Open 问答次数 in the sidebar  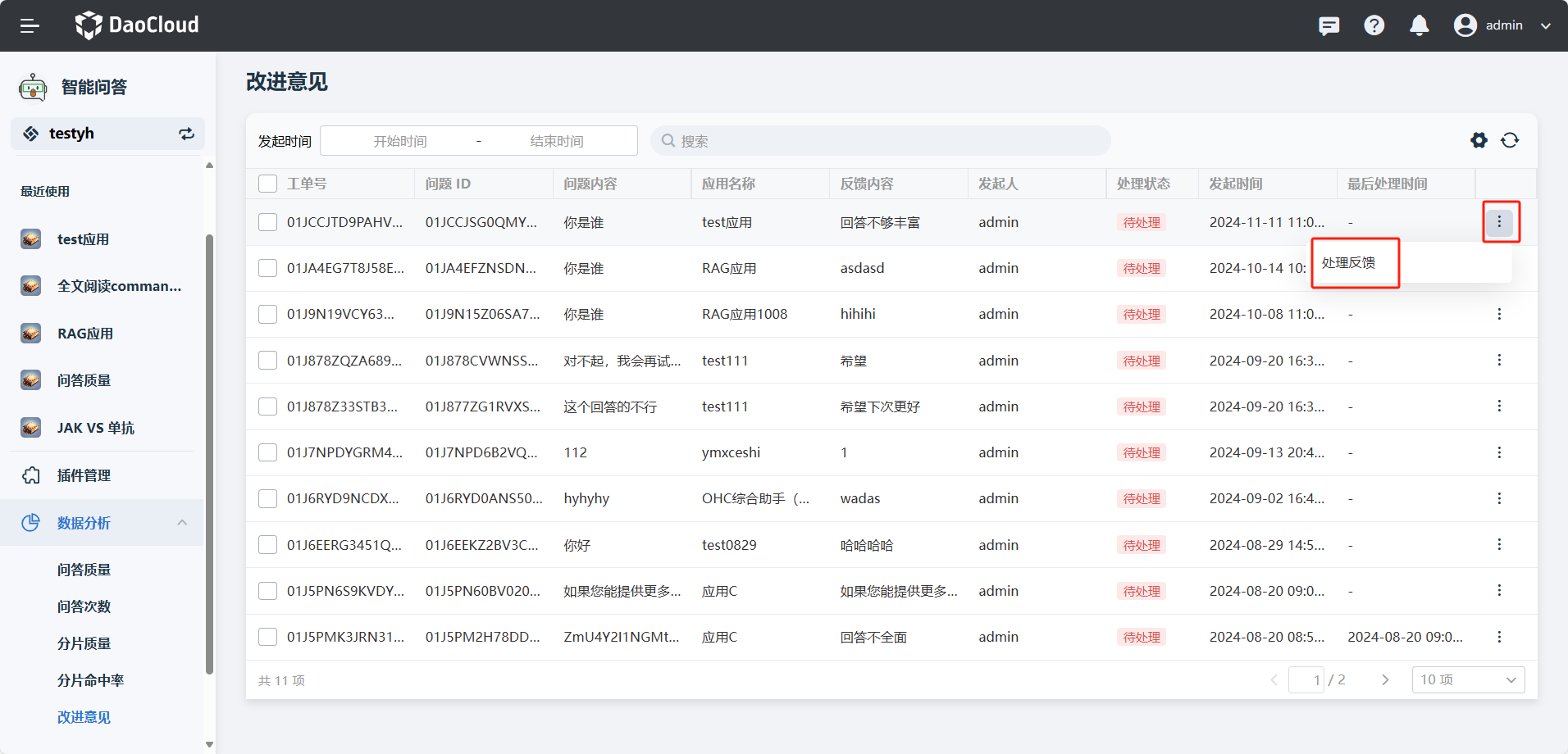pos(84,606)
